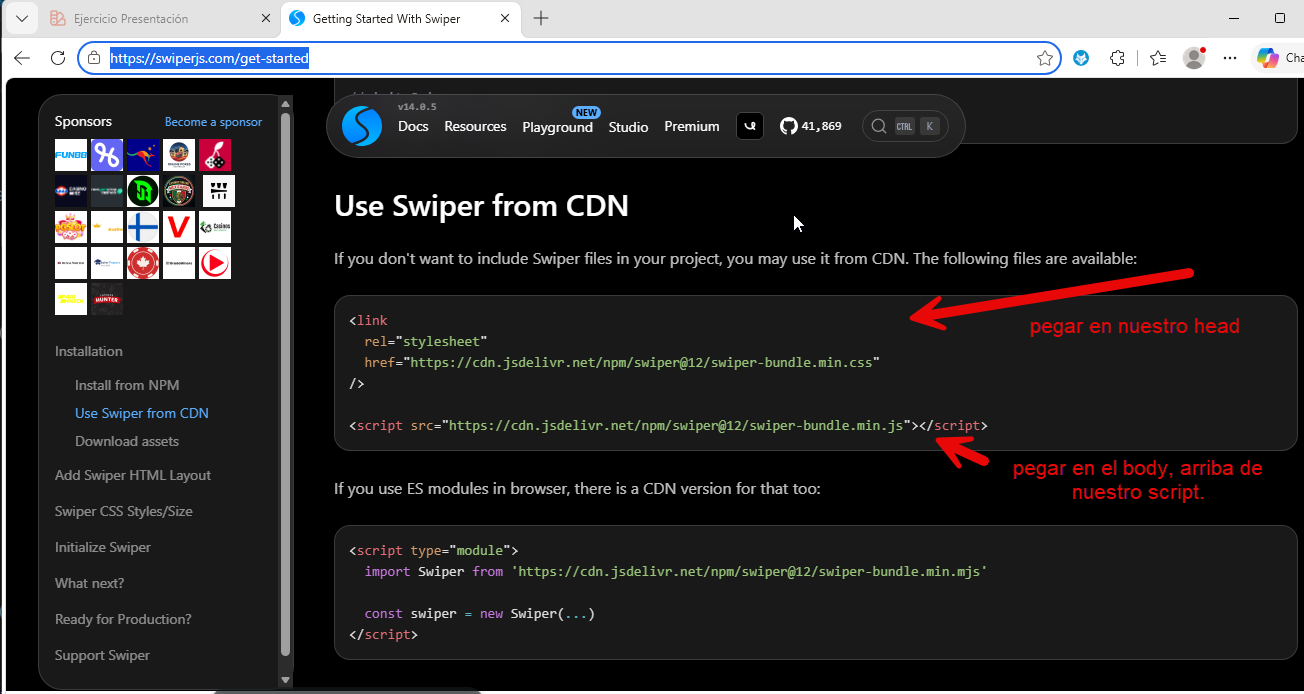Go to What next? section

(x=90, y=583)
